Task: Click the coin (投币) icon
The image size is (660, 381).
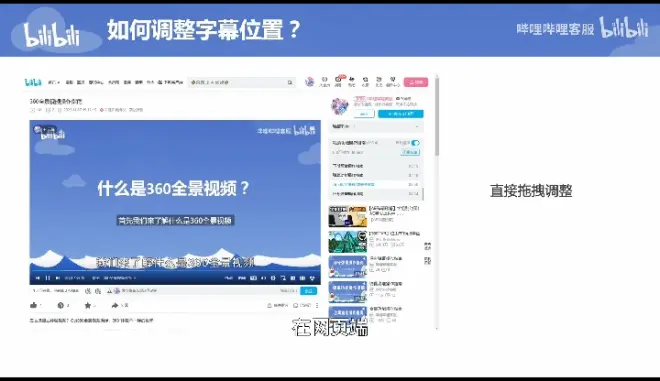Action: pyautogui.click(x=61, y=305)
